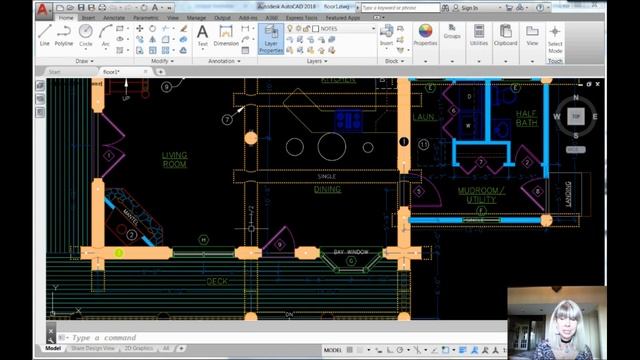Click the MODEL space toggle in status bar

[x=332, y=350]
